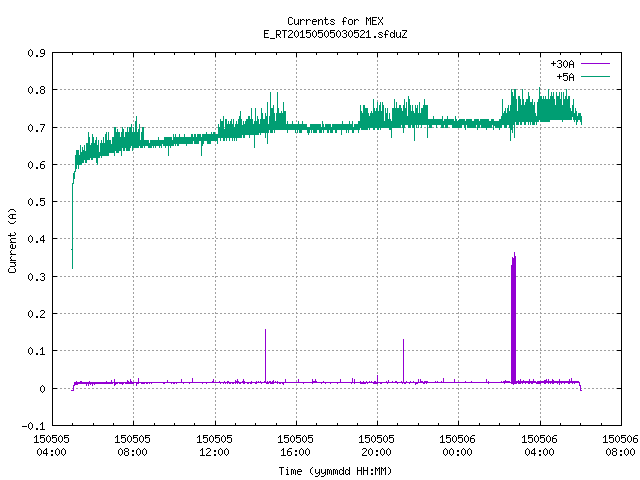Click the 0.4 y-axis tick label
Image resolution: width=640 pixels, height=480 pixels.
pos(36,239)
